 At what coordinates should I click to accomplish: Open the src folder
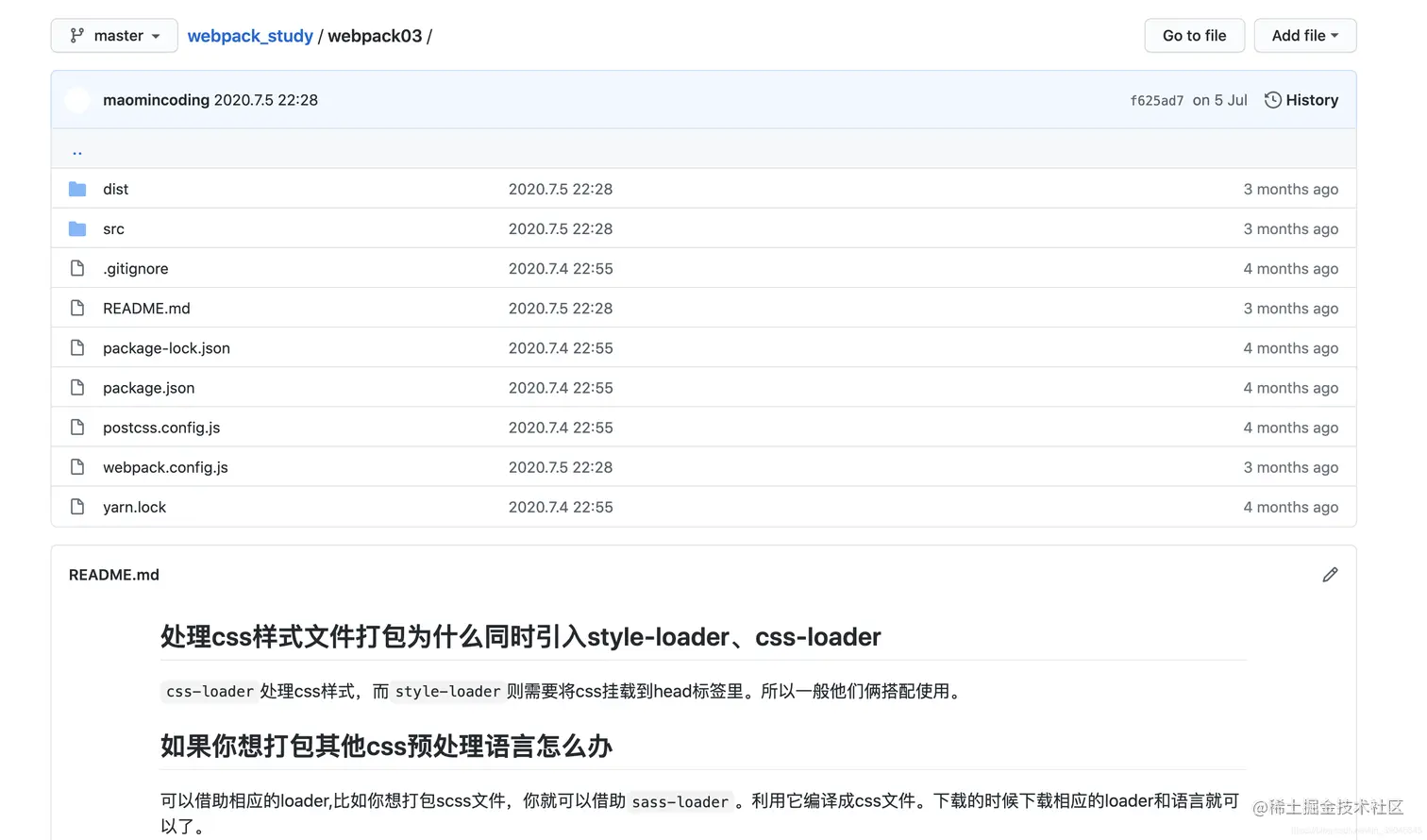113,228
